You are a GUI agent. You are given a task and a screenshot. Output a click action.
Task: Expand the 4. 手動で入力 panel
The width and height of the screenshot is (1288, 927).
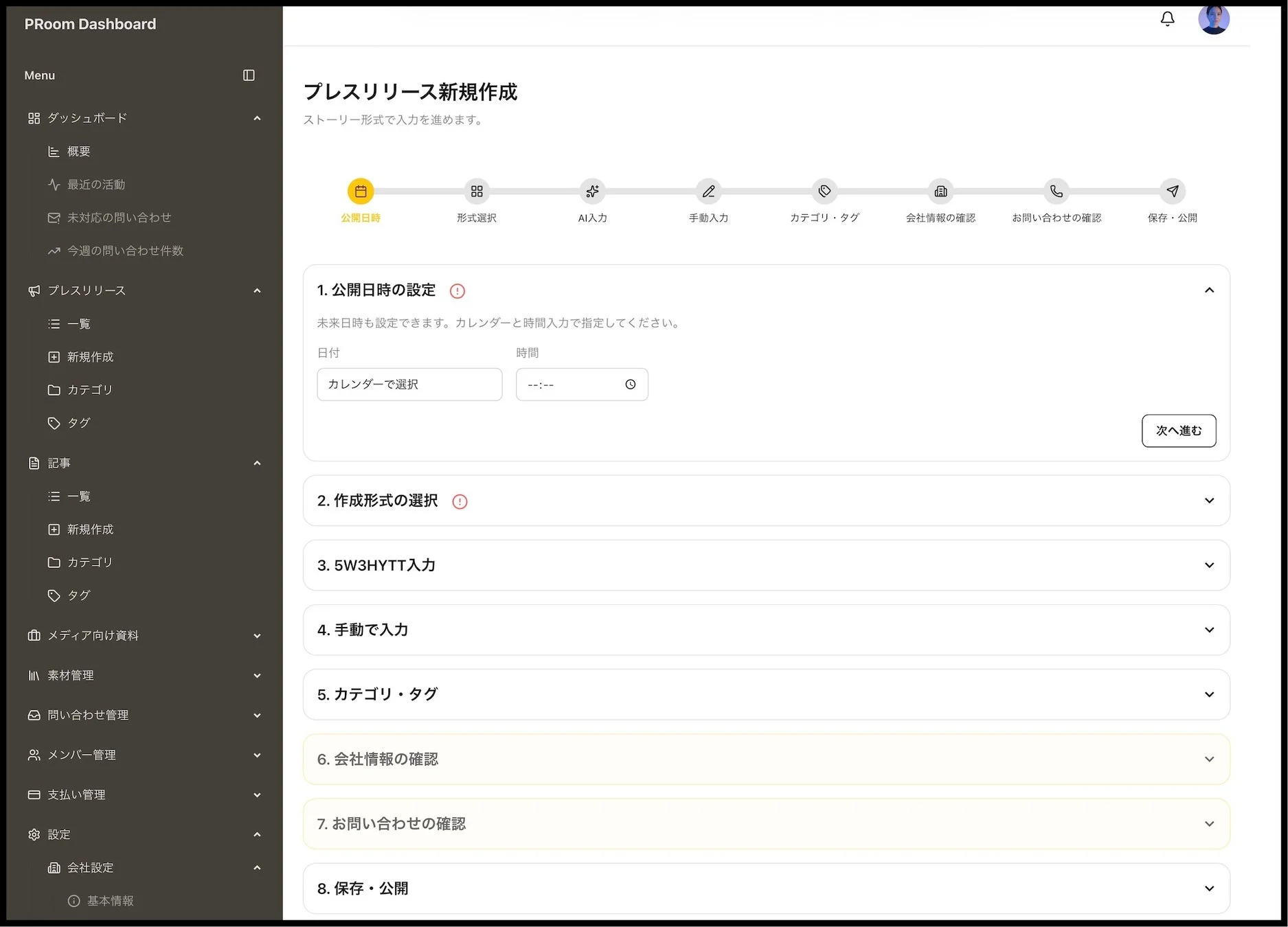click(1209, 630)
